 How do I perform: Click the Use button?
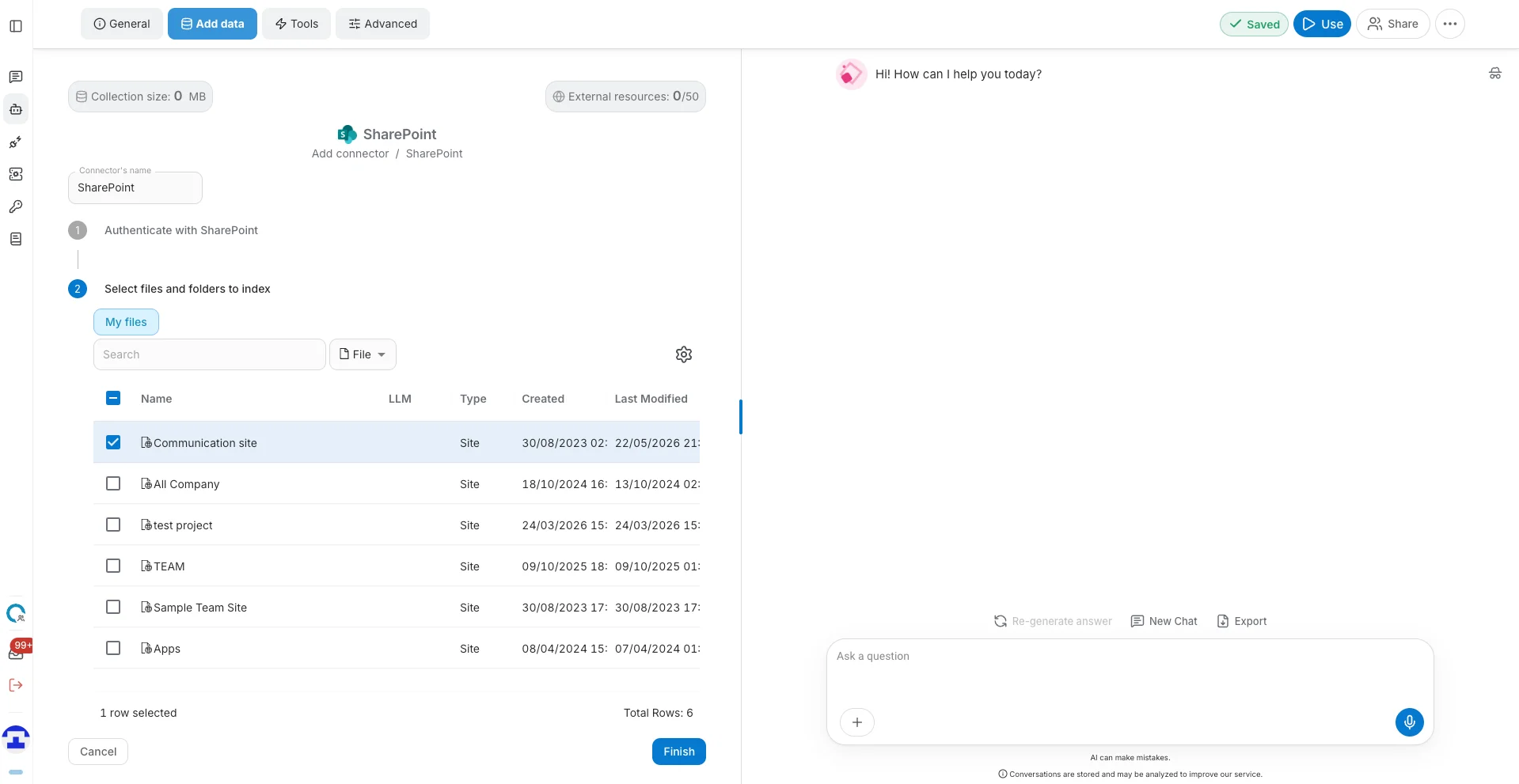pyautogui.click(x=1322, y=24)
